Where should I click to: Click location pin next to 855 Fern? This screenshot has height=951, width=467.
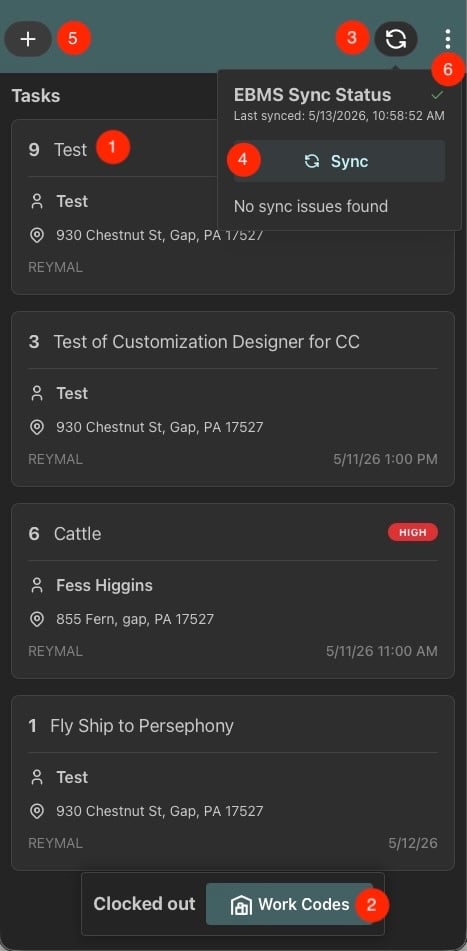37,619
